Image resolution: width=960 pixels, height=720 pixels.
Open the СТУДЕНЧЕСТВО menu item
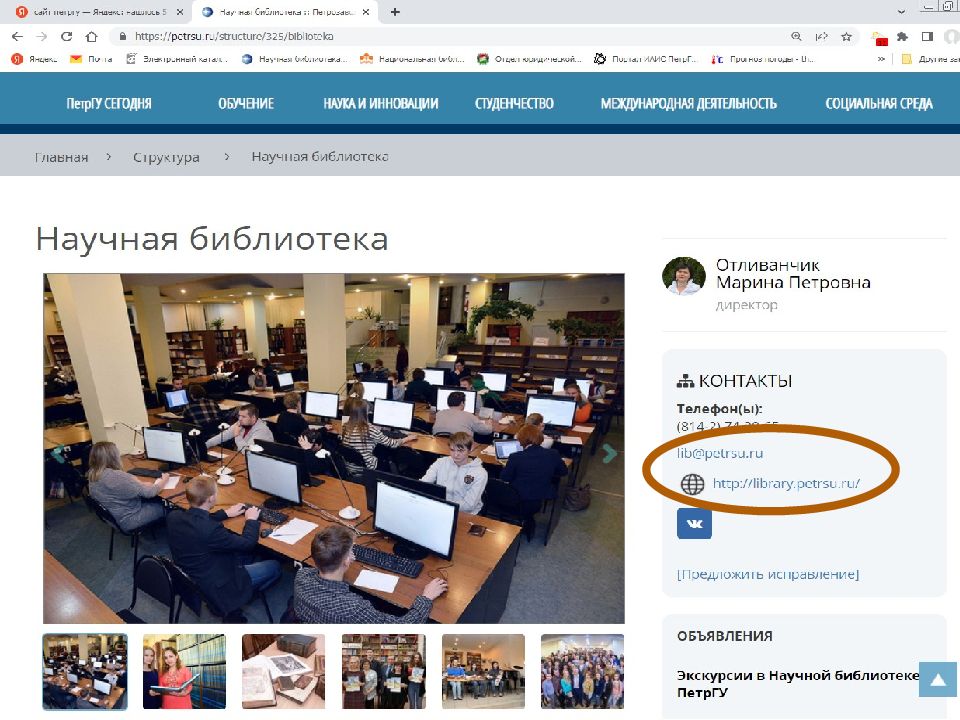(514, 103)
